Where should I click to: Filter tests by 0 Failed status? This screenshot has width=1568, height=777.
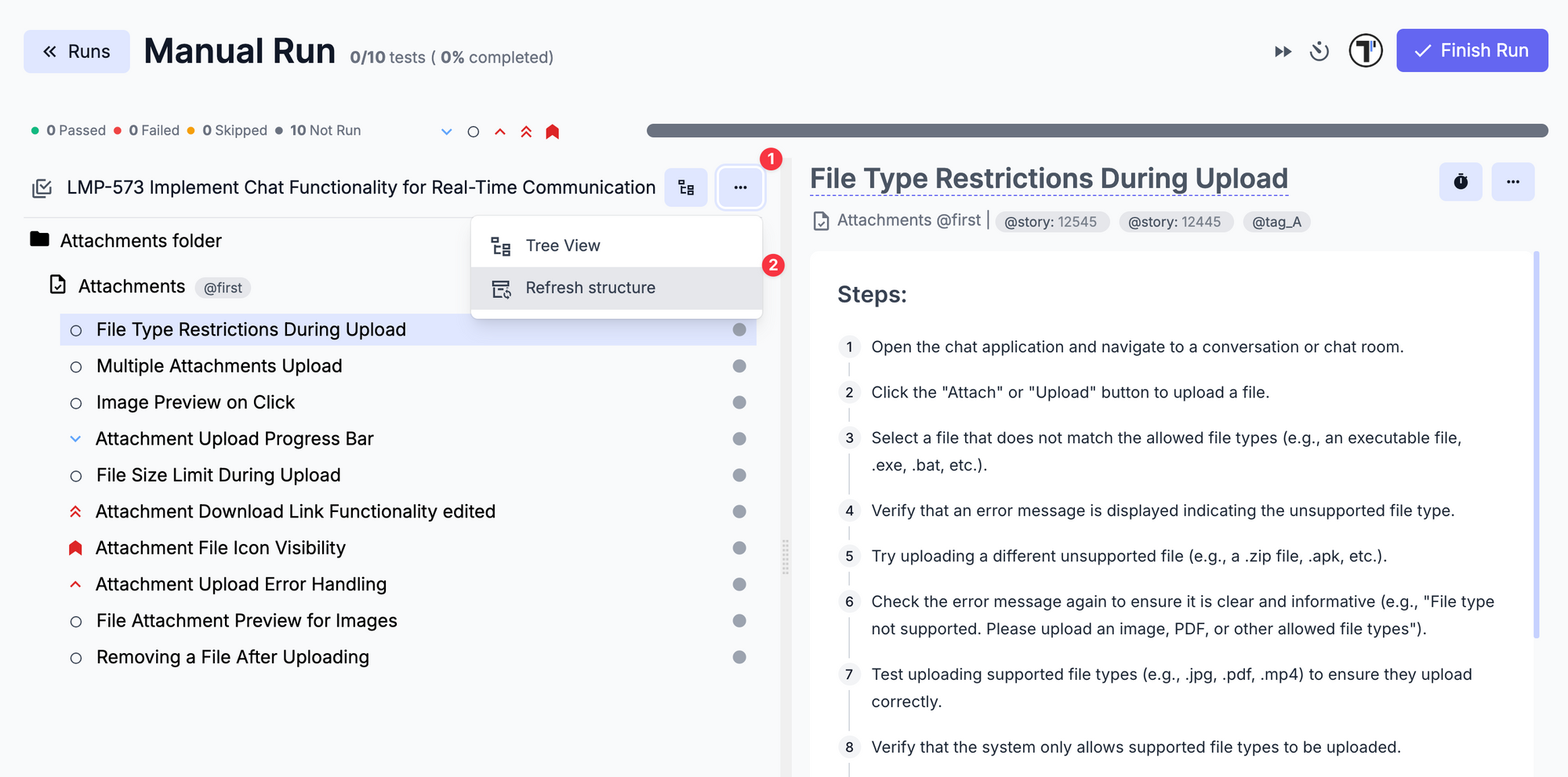[x=147, y=130]
